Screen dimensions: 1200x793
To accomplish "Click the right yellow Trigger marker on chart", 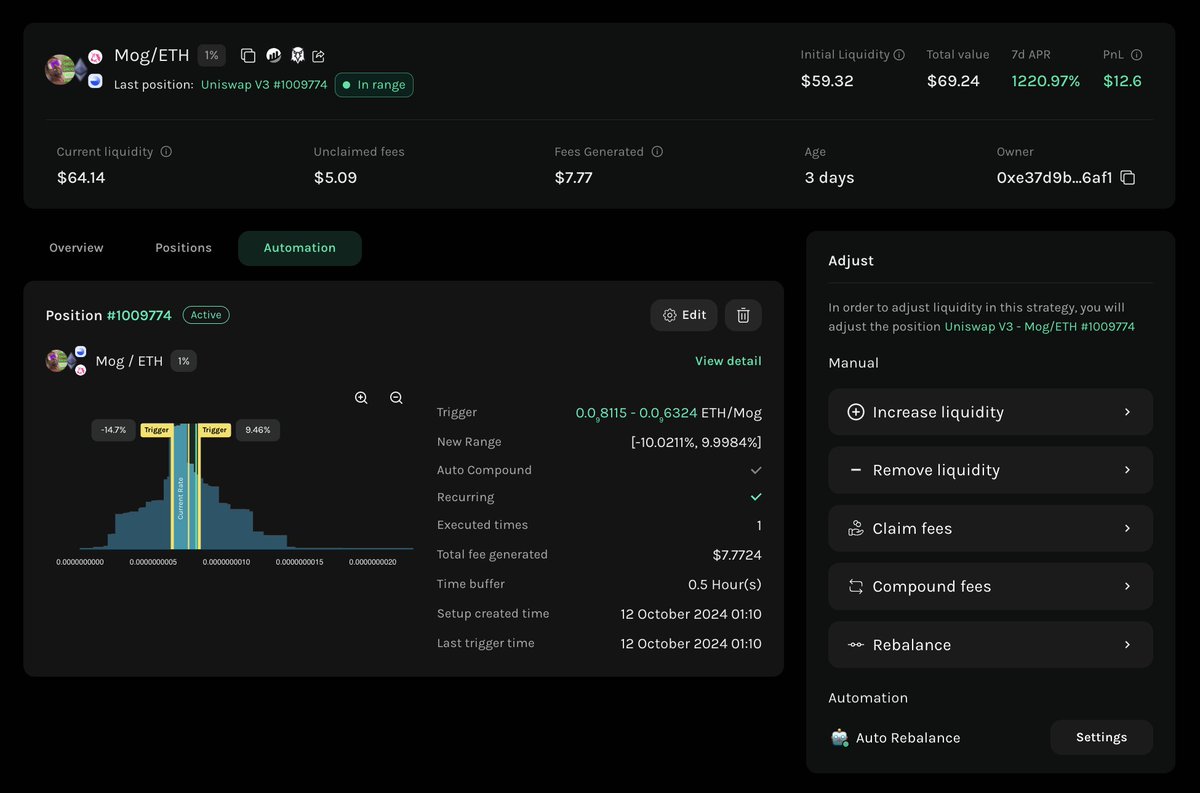I will click(x=215, y=430).
